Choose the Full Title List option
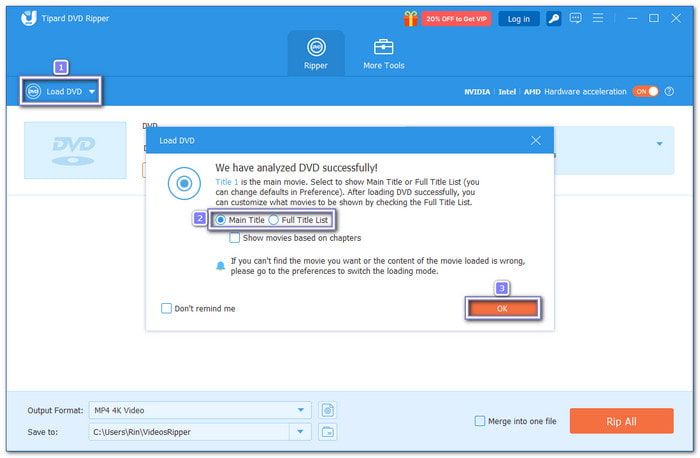This screenshot has width=700, height=458. [274, 219]
